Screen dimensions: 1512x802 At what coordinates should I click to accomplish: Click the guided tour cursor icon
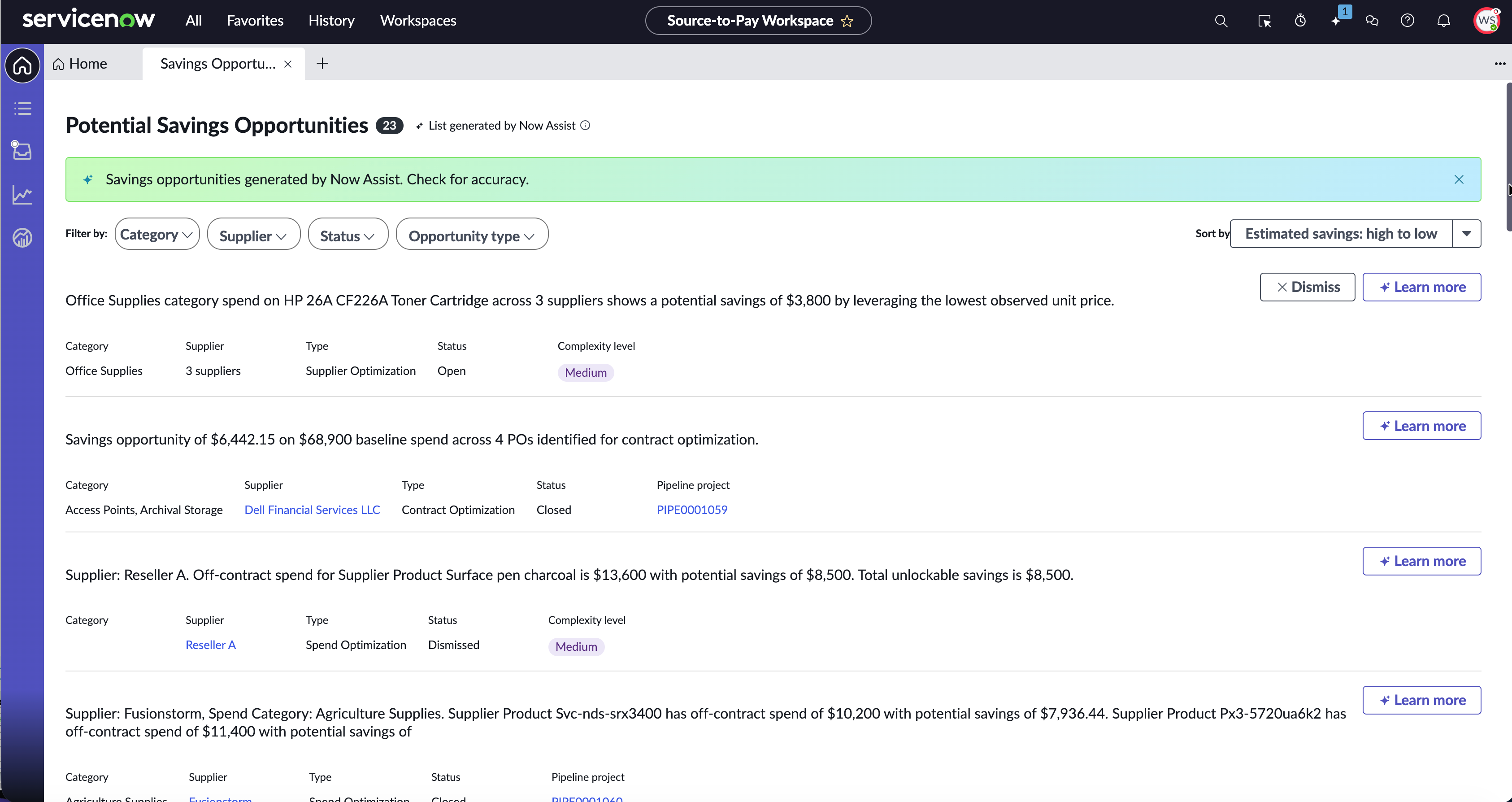tap(1264, 21)
